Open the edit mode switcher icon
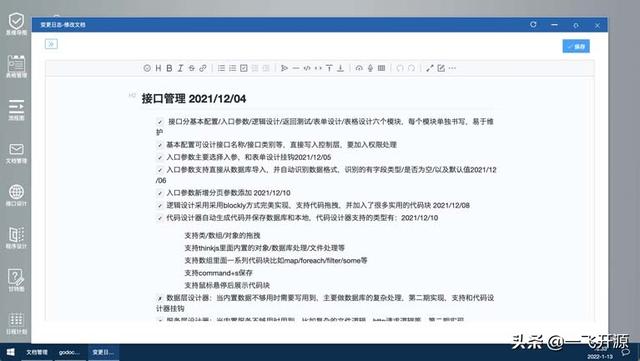This screenshot has width=640, height=361. (x=441, y=68)
